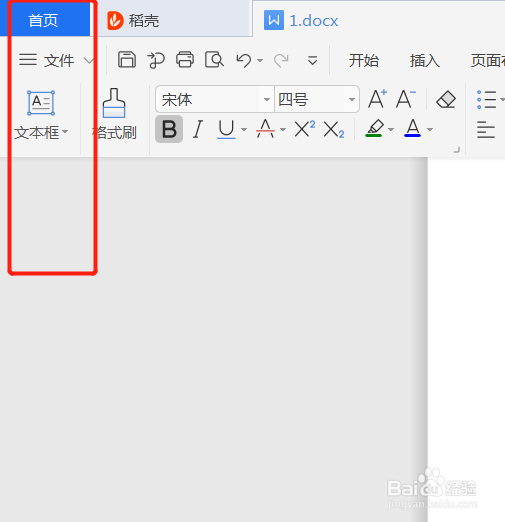
Task: Open the font settings dialog launcher
Action: click(457, 150)
